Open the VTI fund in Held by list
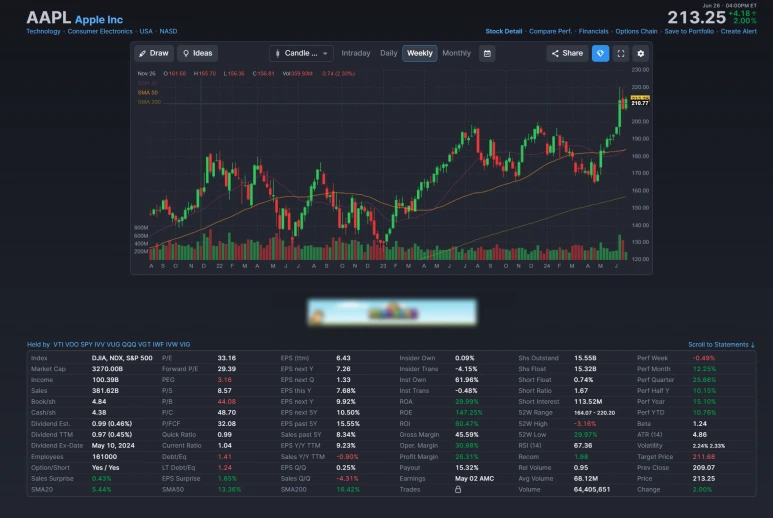 [58, 345]
